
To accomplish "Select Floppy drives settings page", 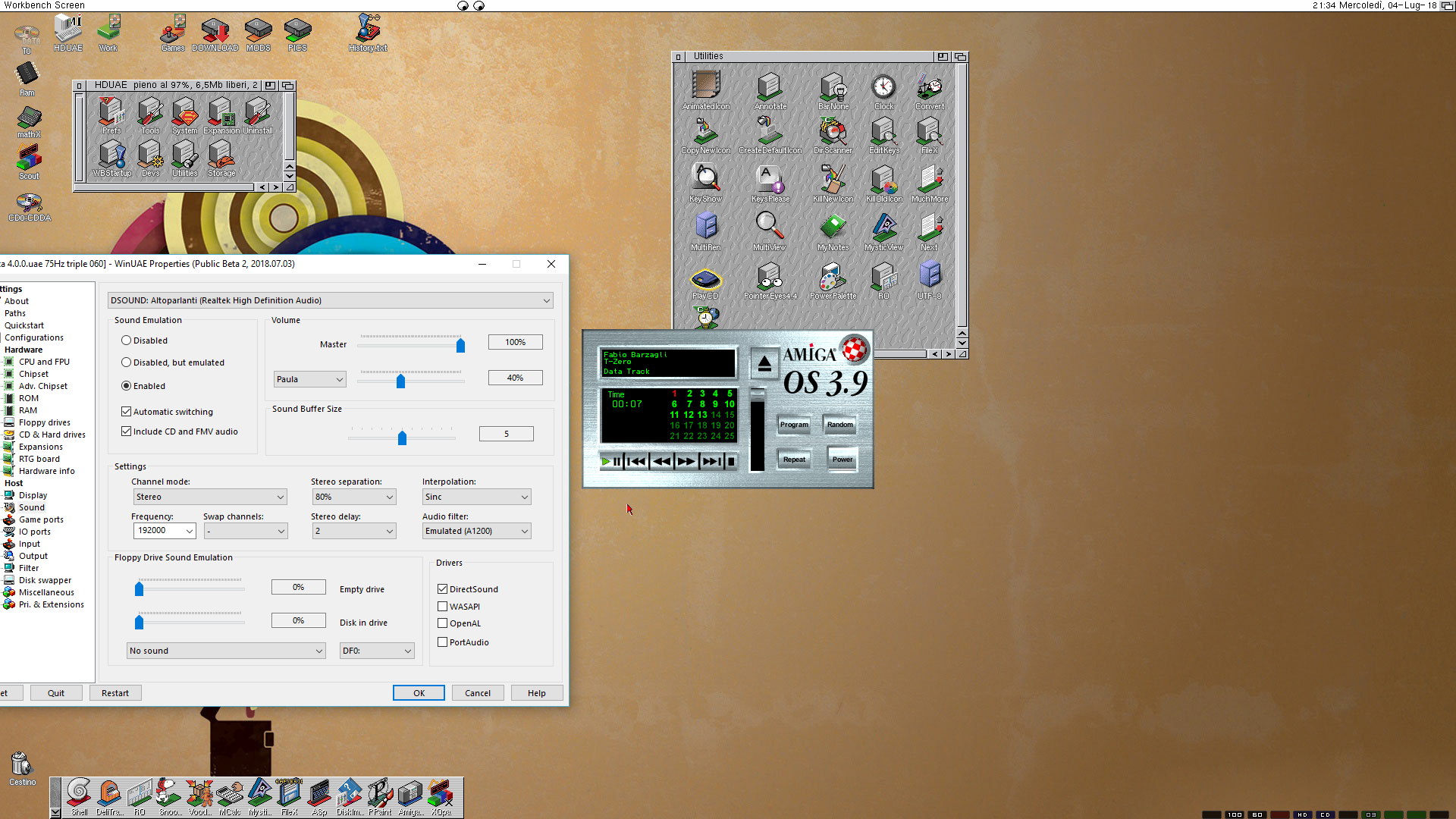I will click(44, 422).
